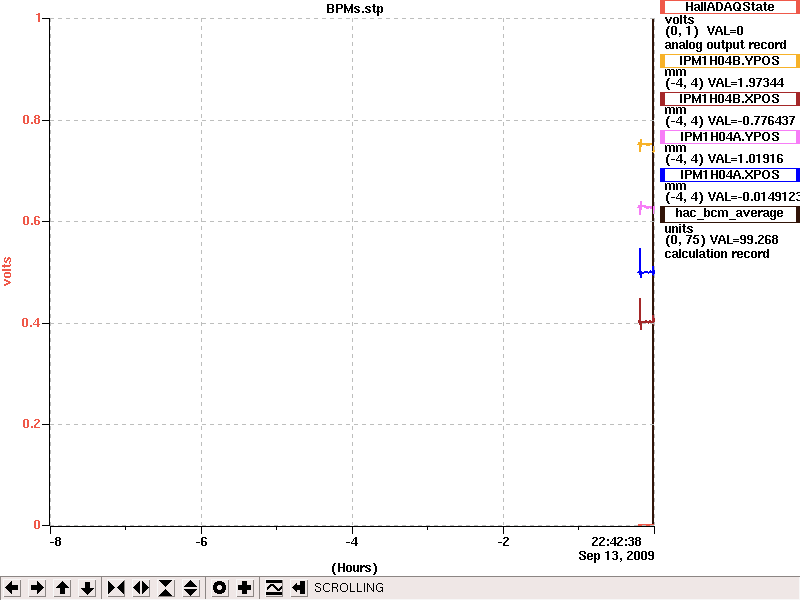Viewport: 800px width, 600px height.
Task: Pan the plot left with the left arrow
Action: (12, 588)
